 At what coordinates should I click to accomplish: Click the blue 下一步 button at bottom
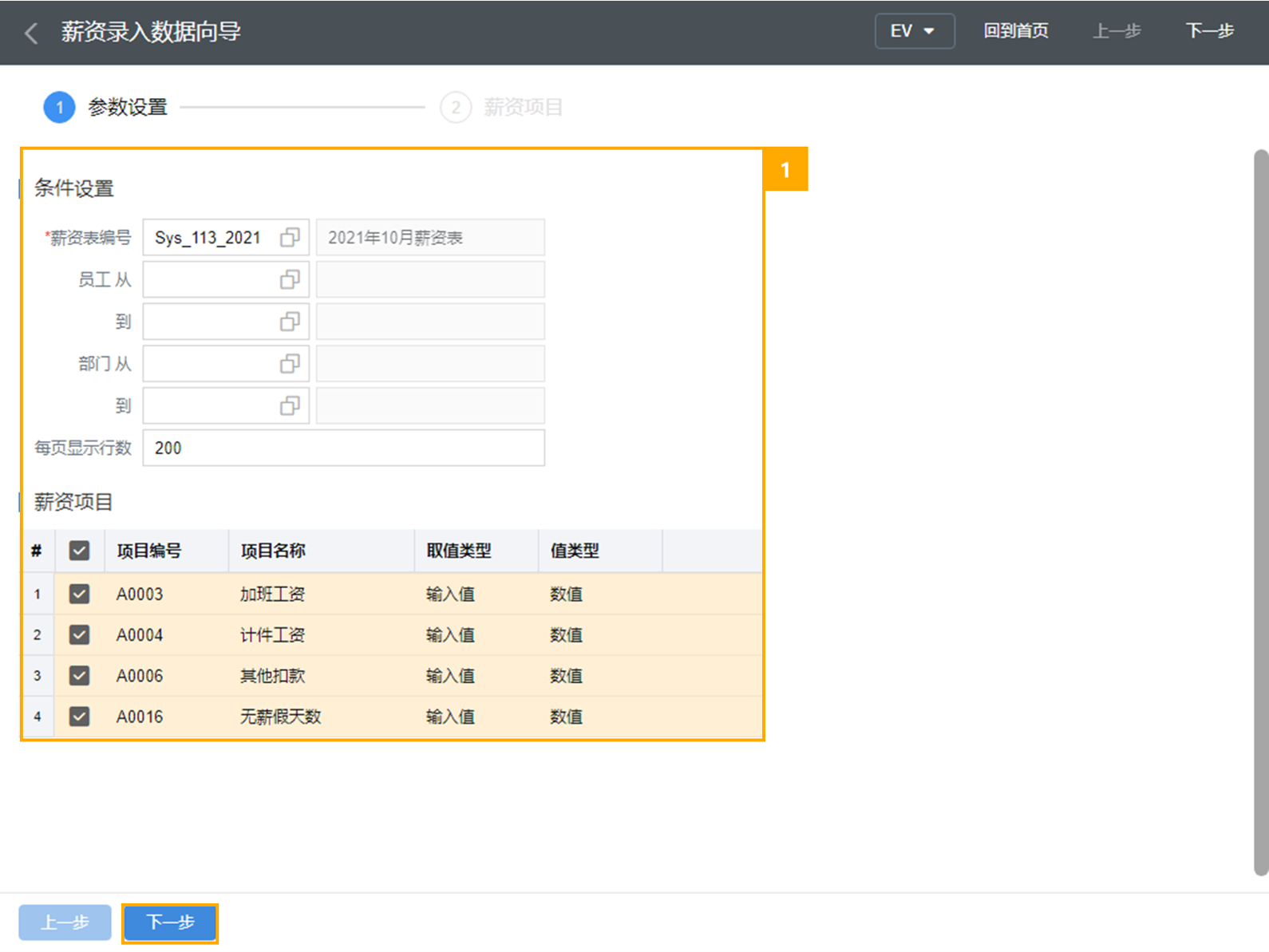coord(170,923)
